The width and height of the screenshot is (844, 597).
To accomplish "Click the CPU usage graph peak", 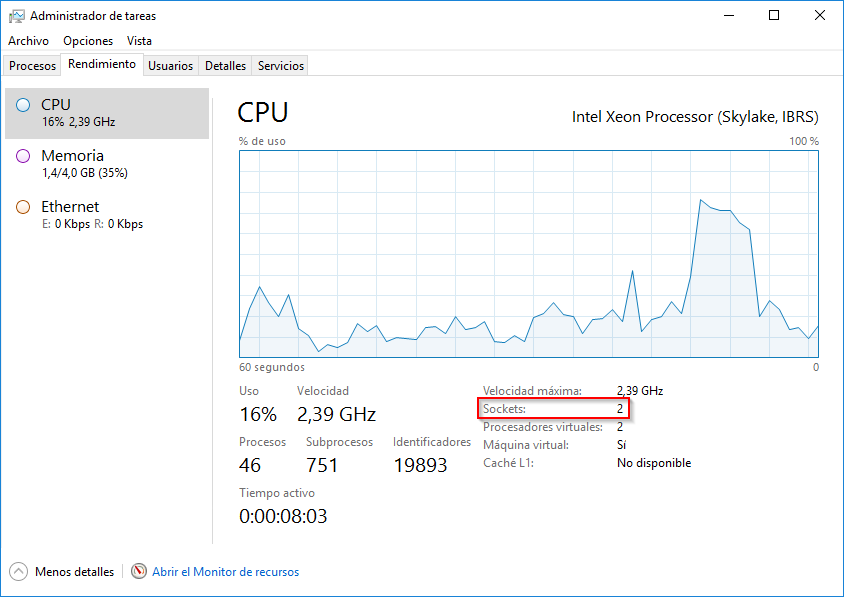I will [x=702, y=200].
